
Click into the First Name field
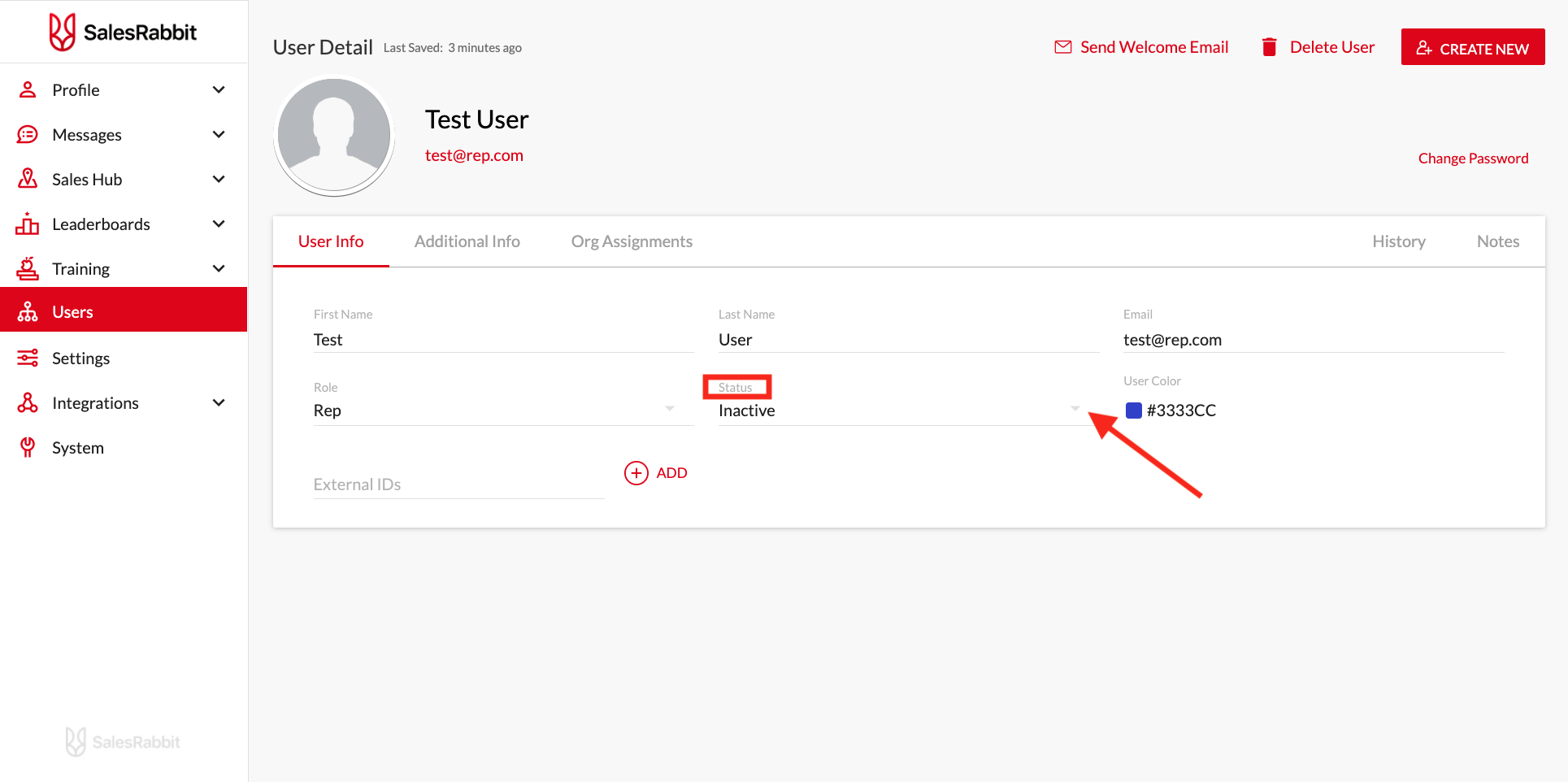pos(503,340)
